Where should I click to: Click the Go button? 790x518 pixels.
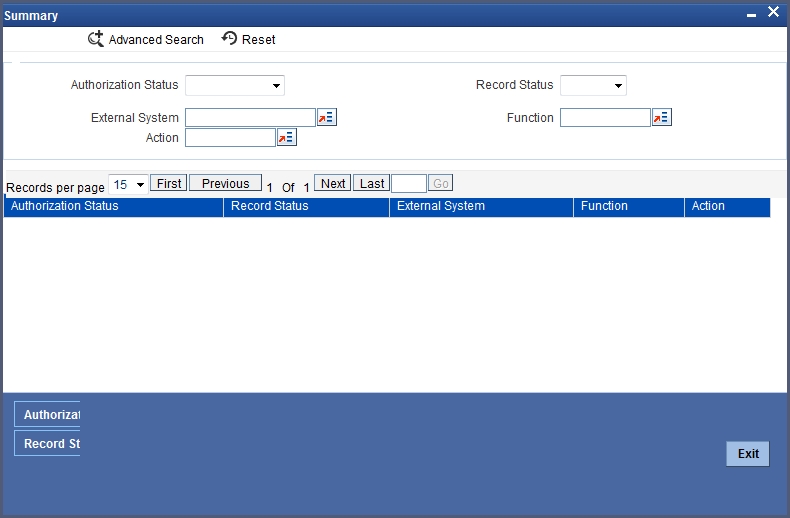point(440,183)
